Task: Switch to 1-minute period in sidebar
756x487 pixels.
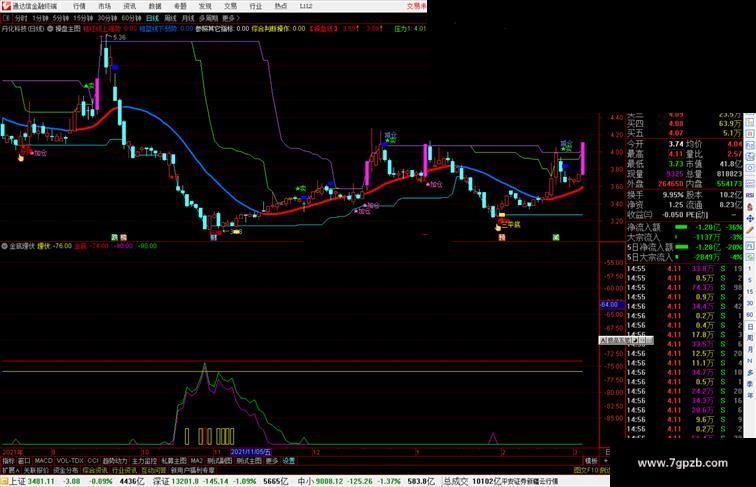Action: pyautogui.click(x=750, y=269)
